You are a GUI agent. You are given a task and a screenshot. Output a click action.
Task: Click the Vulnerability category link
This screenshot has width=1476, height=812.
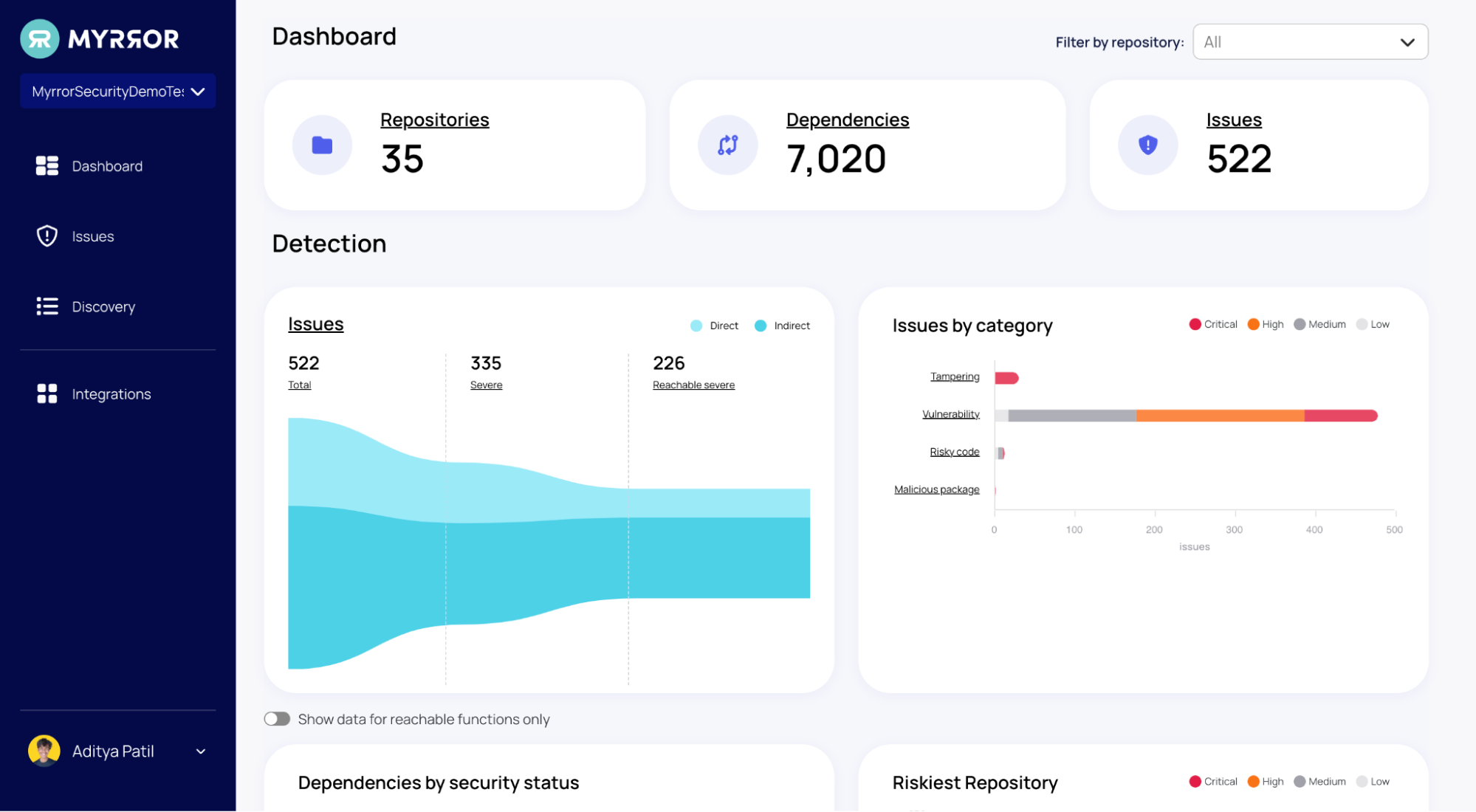click(950, 414)
